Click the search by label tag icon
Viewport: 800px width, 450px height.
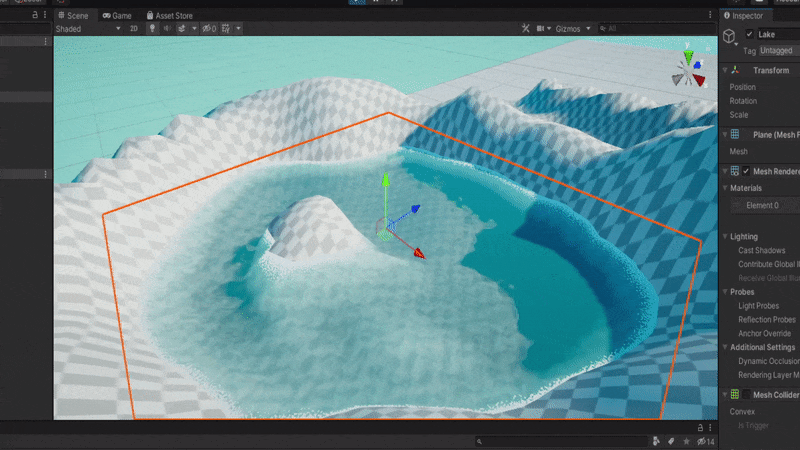pyautogui.click(x=670, y=441)
